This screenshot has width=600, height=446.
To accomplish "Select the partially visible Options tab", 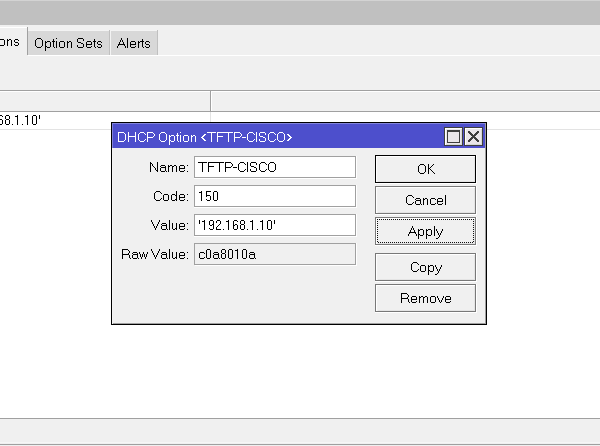I will pyautogui.click(x=11, y=43).
